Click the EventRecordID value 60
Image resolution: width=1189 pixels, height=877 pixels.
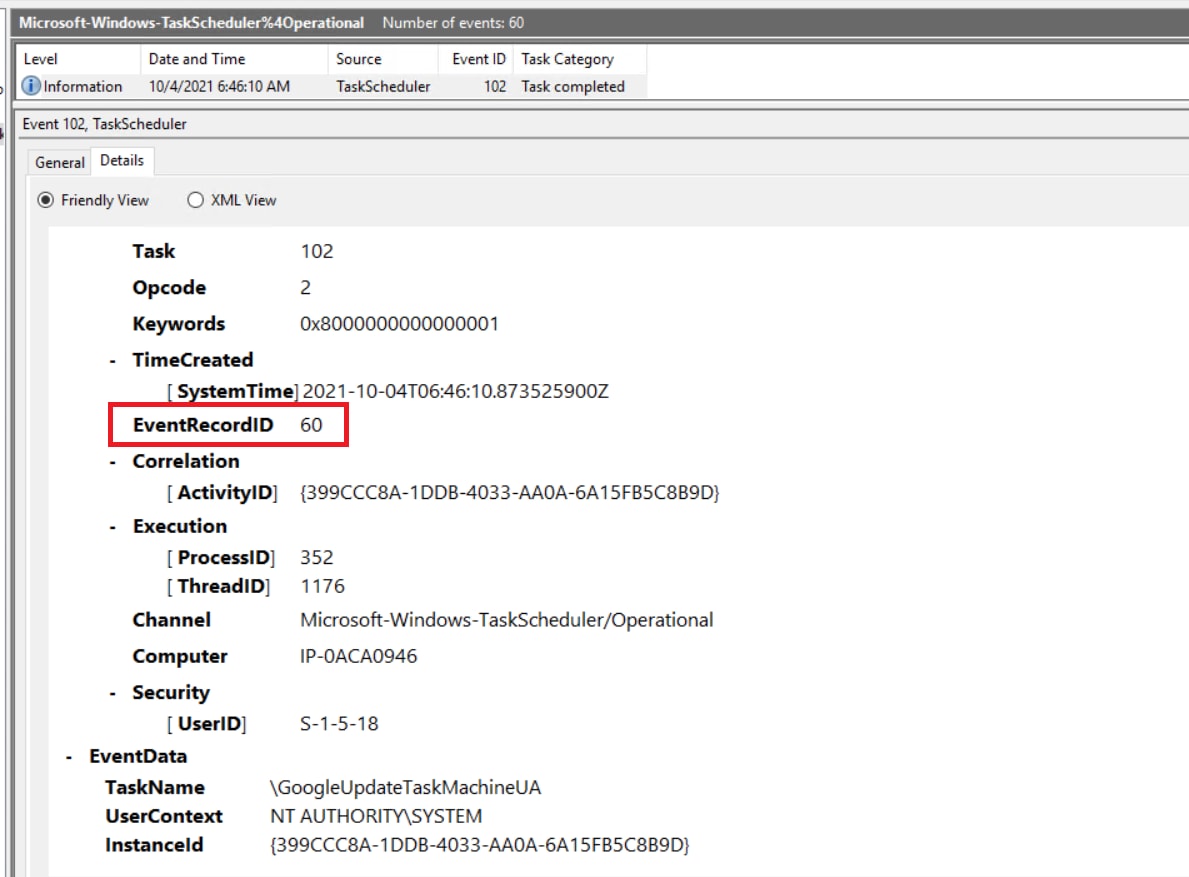(x=311, y=425)
